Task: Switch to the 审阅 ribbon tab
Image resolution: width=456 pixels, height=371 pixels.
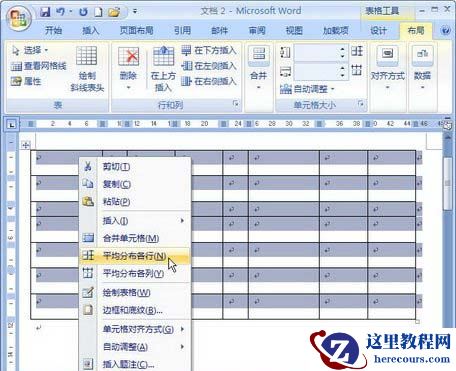Action: [257, 31]
